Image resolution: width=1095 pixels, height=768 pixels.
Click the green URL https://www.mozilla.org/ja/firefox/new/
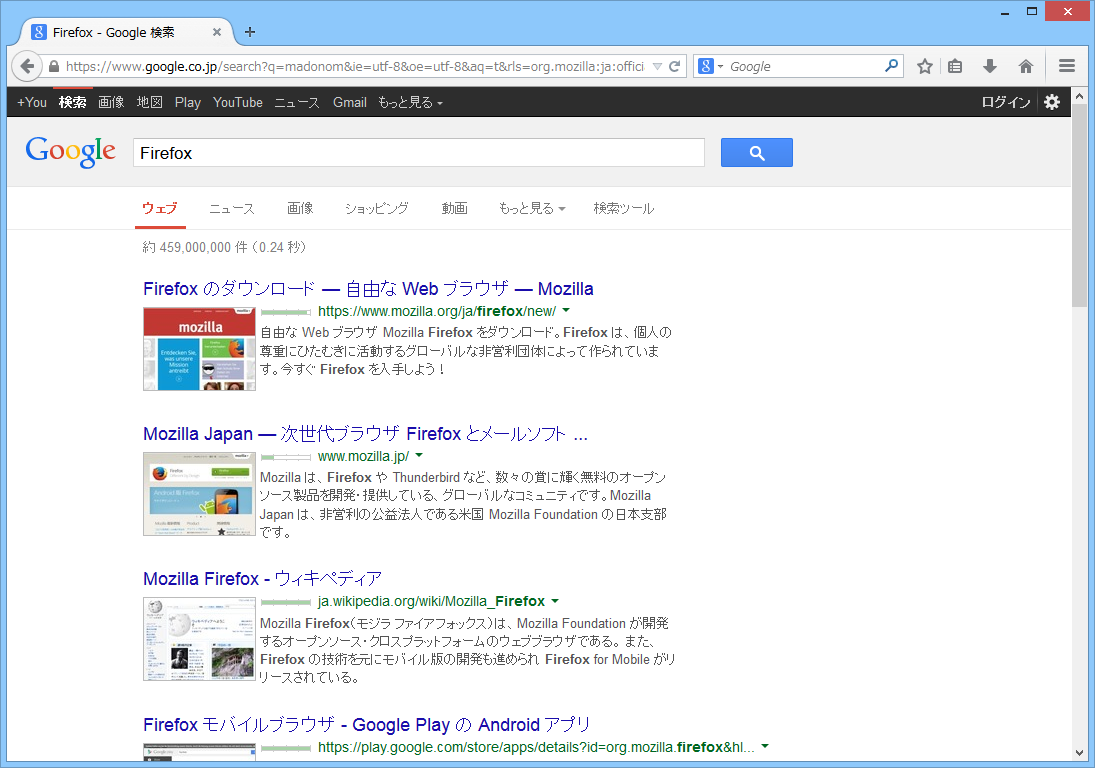click(x=436, y=311)
